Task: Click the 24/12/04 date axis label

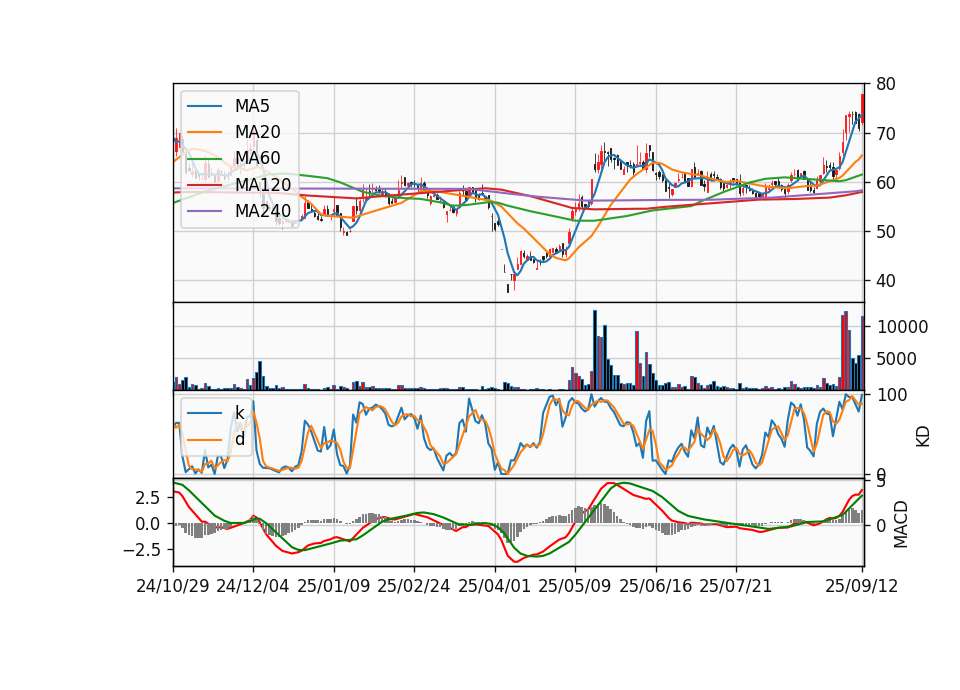Action: (253, 586)
